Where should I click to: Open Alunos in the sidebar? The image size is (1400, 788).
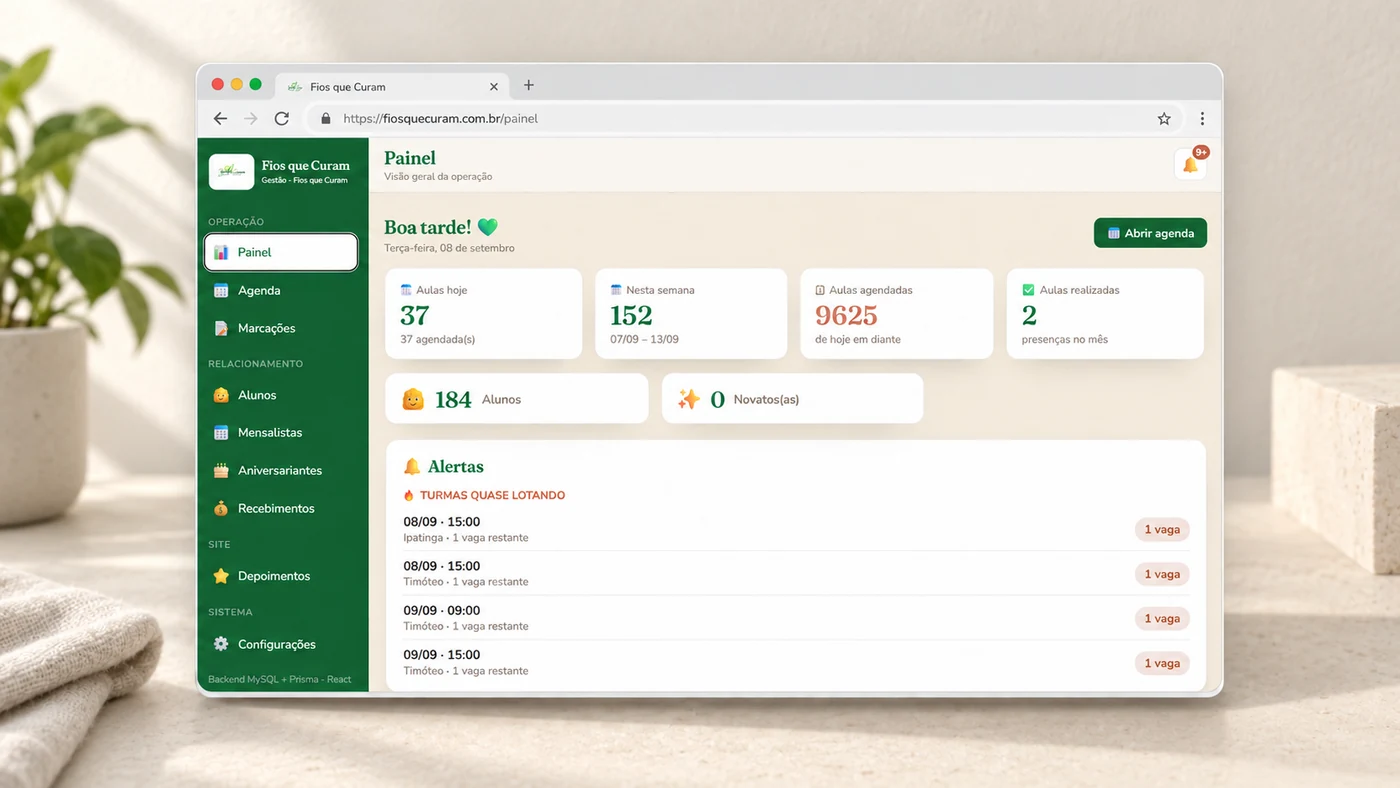[x=281, y=395]
